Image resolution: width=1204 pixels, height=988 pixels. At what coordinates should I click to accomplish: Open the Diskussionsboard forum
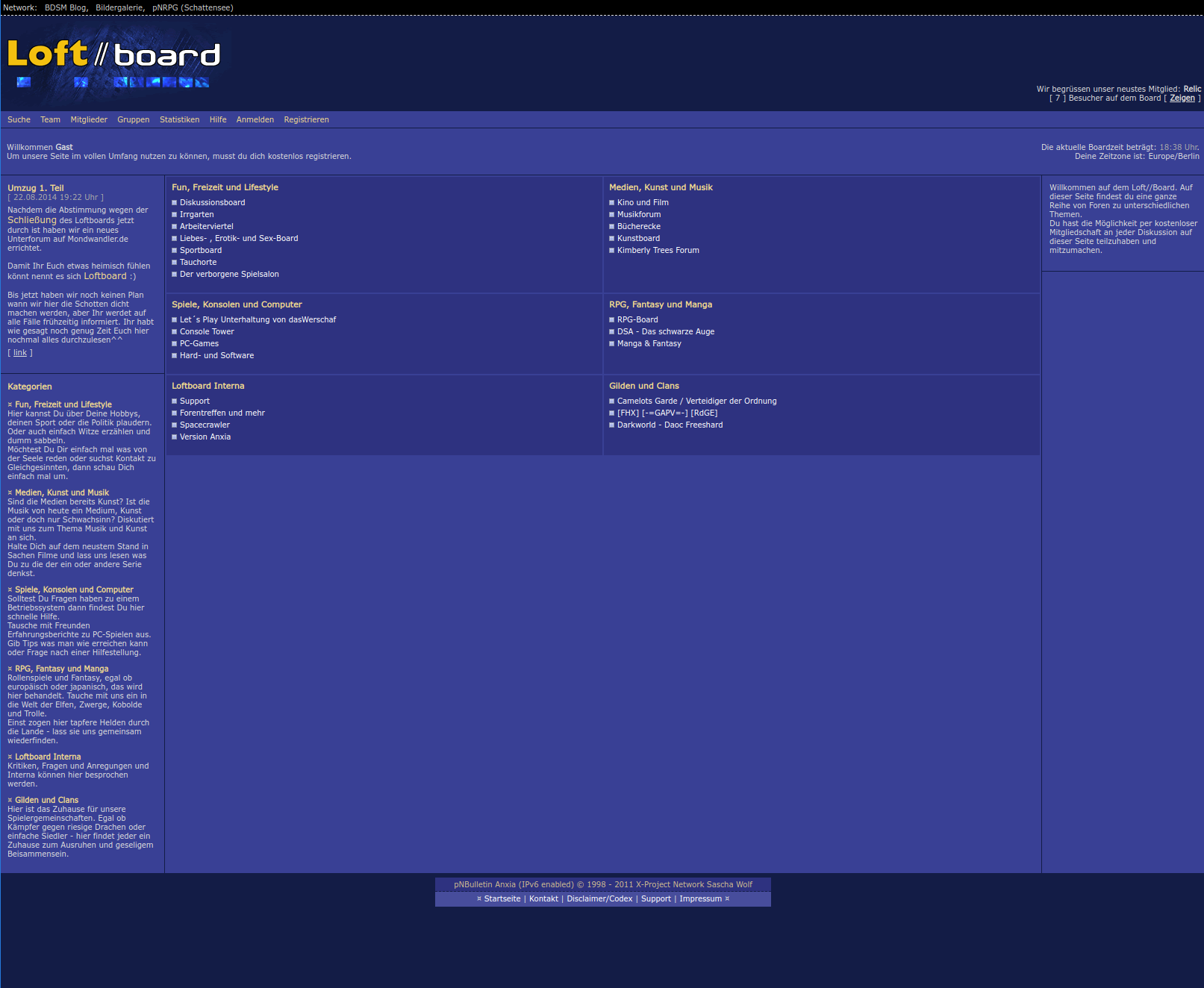[x=212, y=202]
